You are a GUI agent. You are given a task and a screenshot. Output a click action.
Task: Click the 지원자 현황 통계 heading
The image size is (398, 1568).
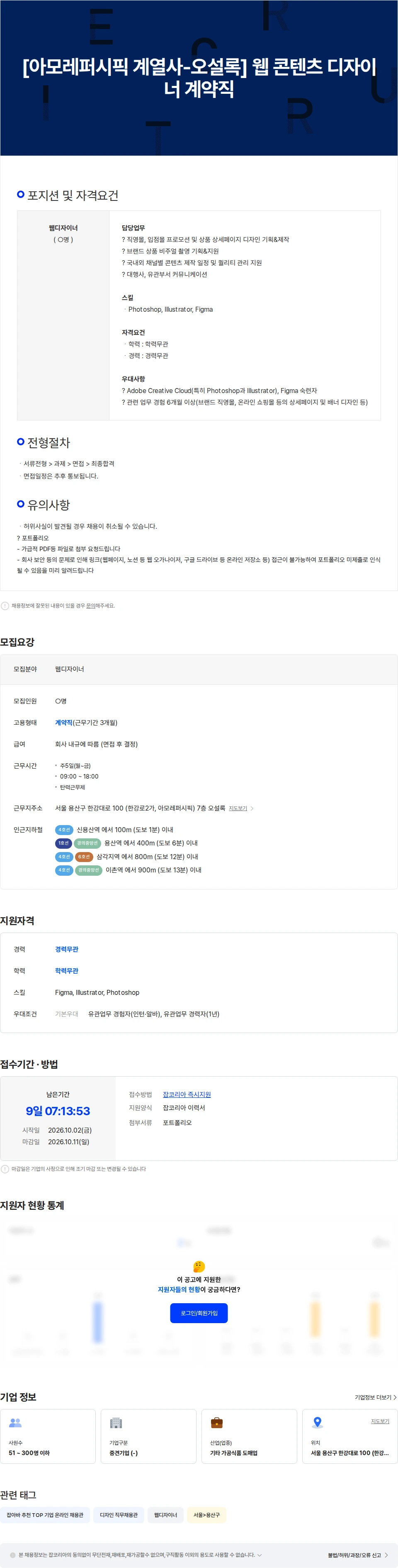pyautogui.click(x=32, y=1205)
